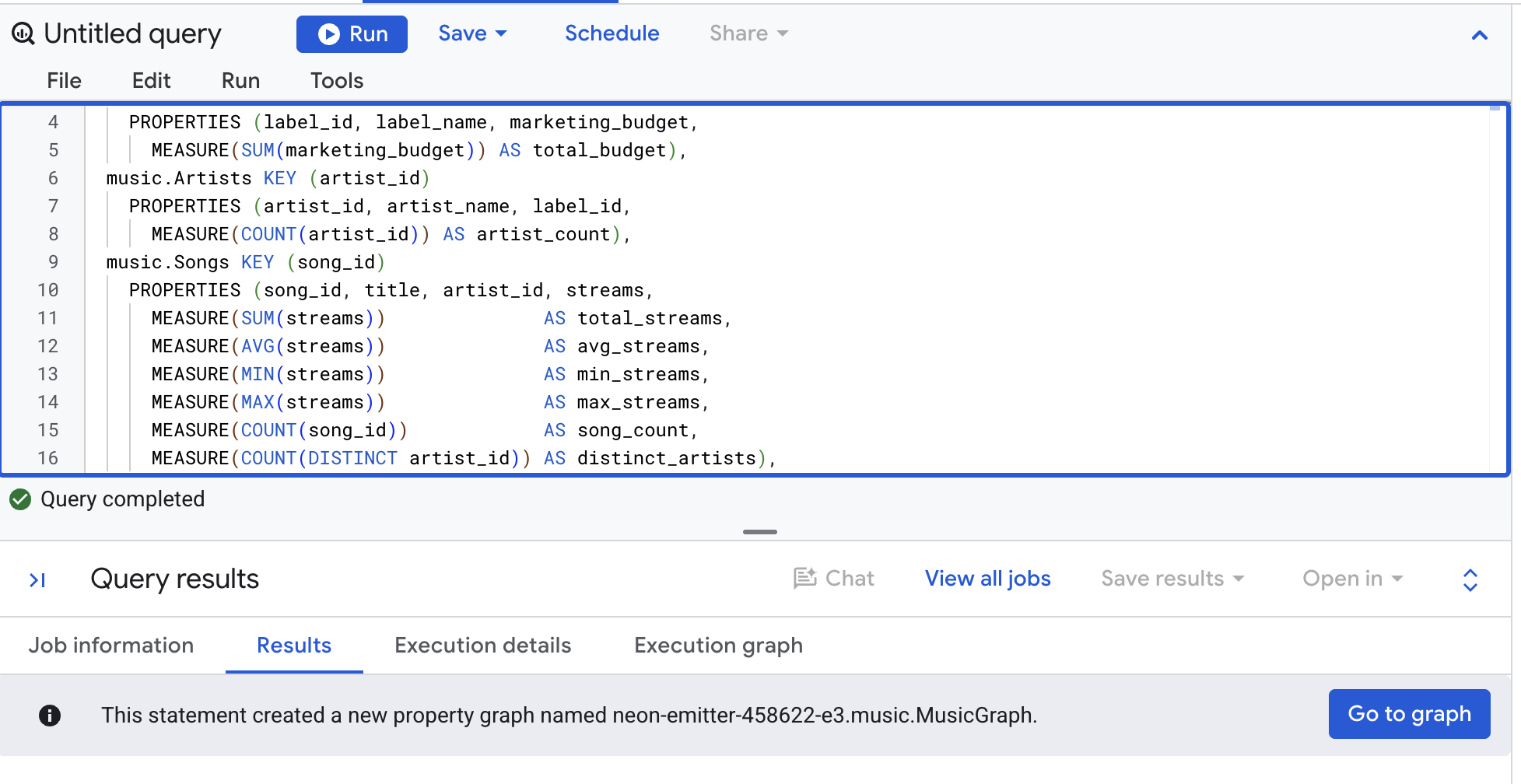Toggle results panel size with the up-down chevrons
This screenshot has height=784, width=1521.
pyautogui.click(x=1470, y=579)
